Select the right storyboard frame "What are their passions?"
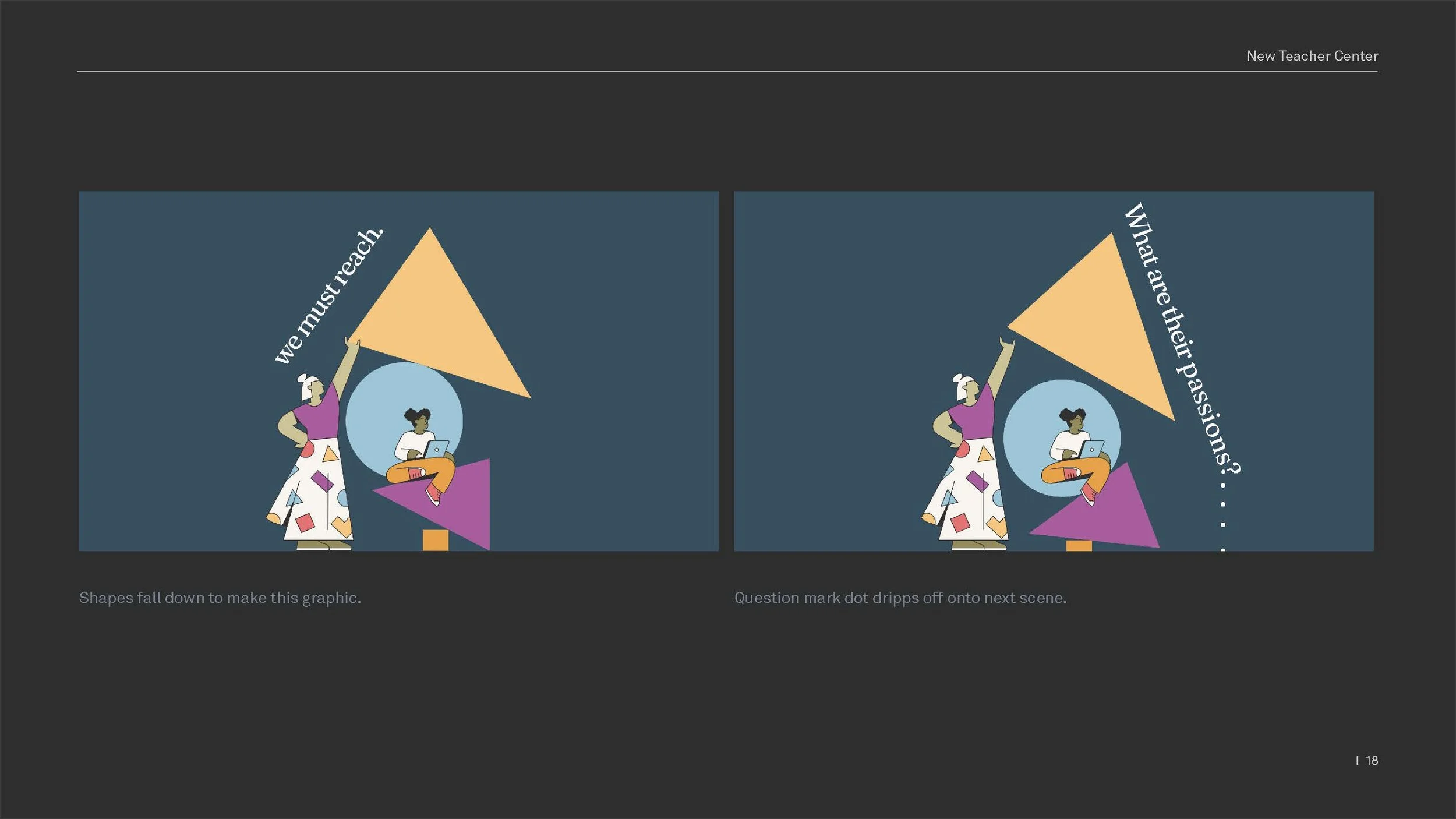 click(x=1054, y=371)
